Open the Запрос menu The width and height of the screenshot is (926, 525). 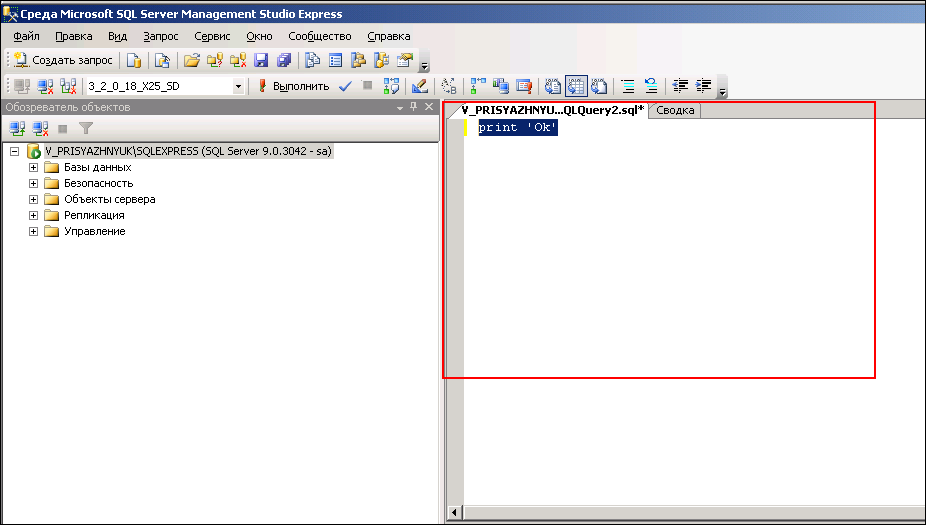[161, 36]
